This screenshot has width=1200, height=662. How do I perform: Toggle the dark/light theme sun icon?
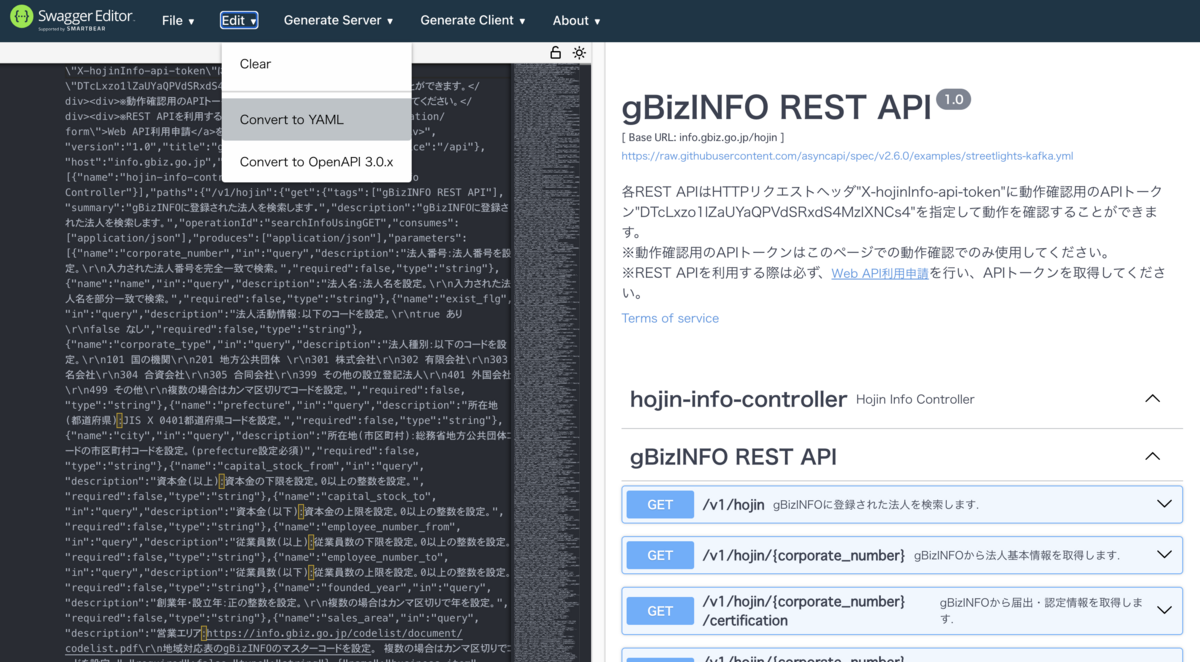579,53
